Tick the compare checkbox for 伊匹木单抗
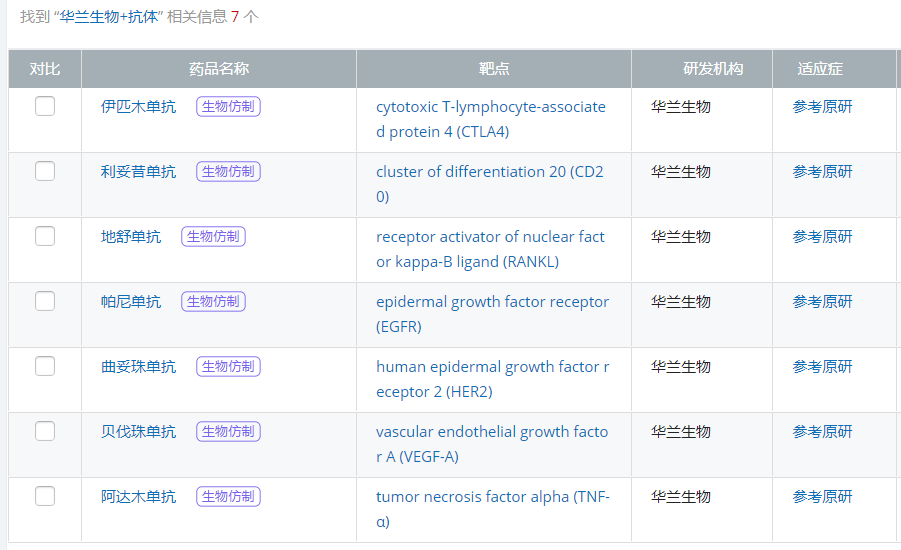Screen dimensions: 901x550 tap(45, 106)
